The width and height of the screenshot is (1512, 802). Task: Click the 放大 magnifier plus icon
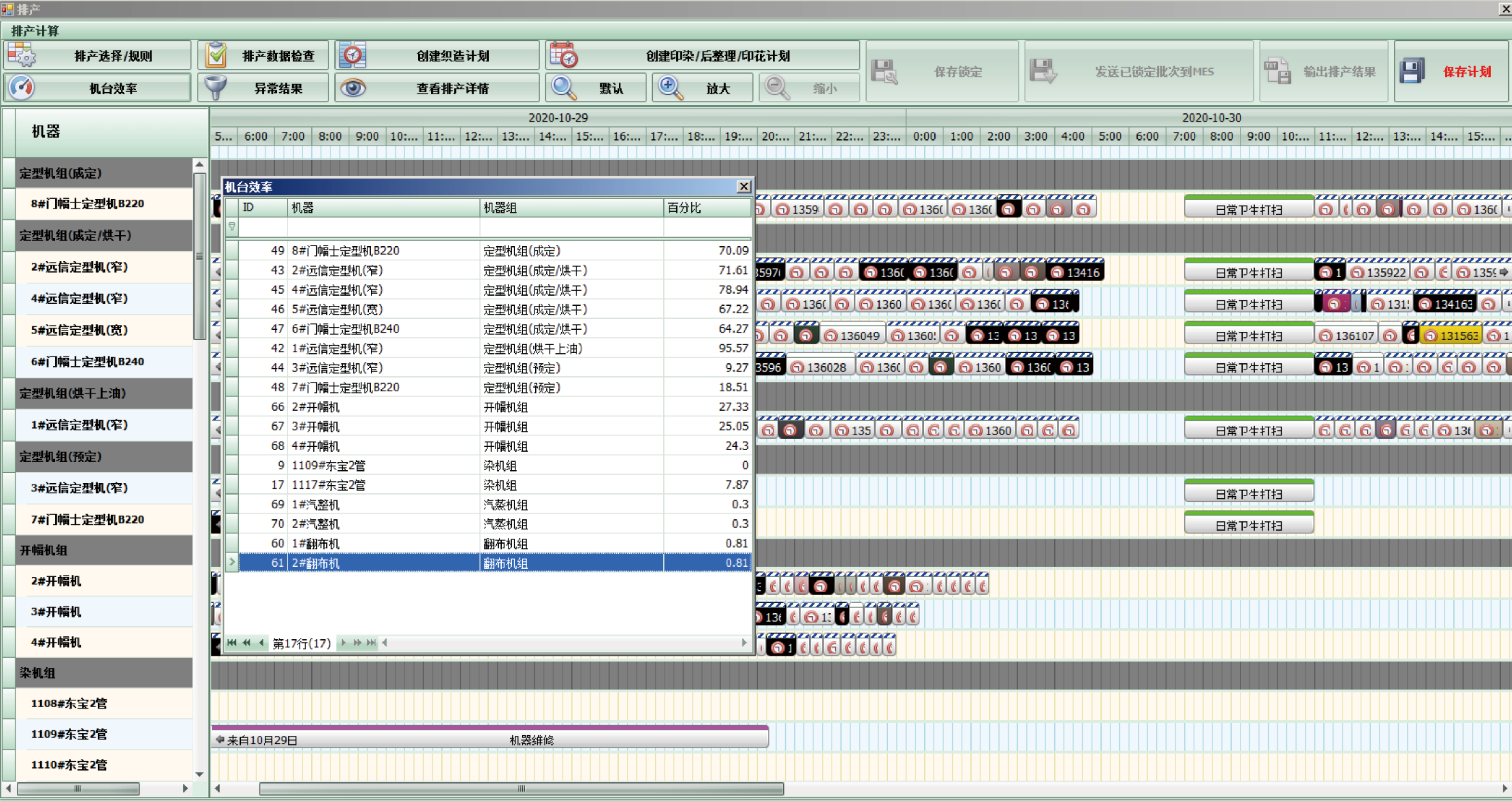coord(670,88)
